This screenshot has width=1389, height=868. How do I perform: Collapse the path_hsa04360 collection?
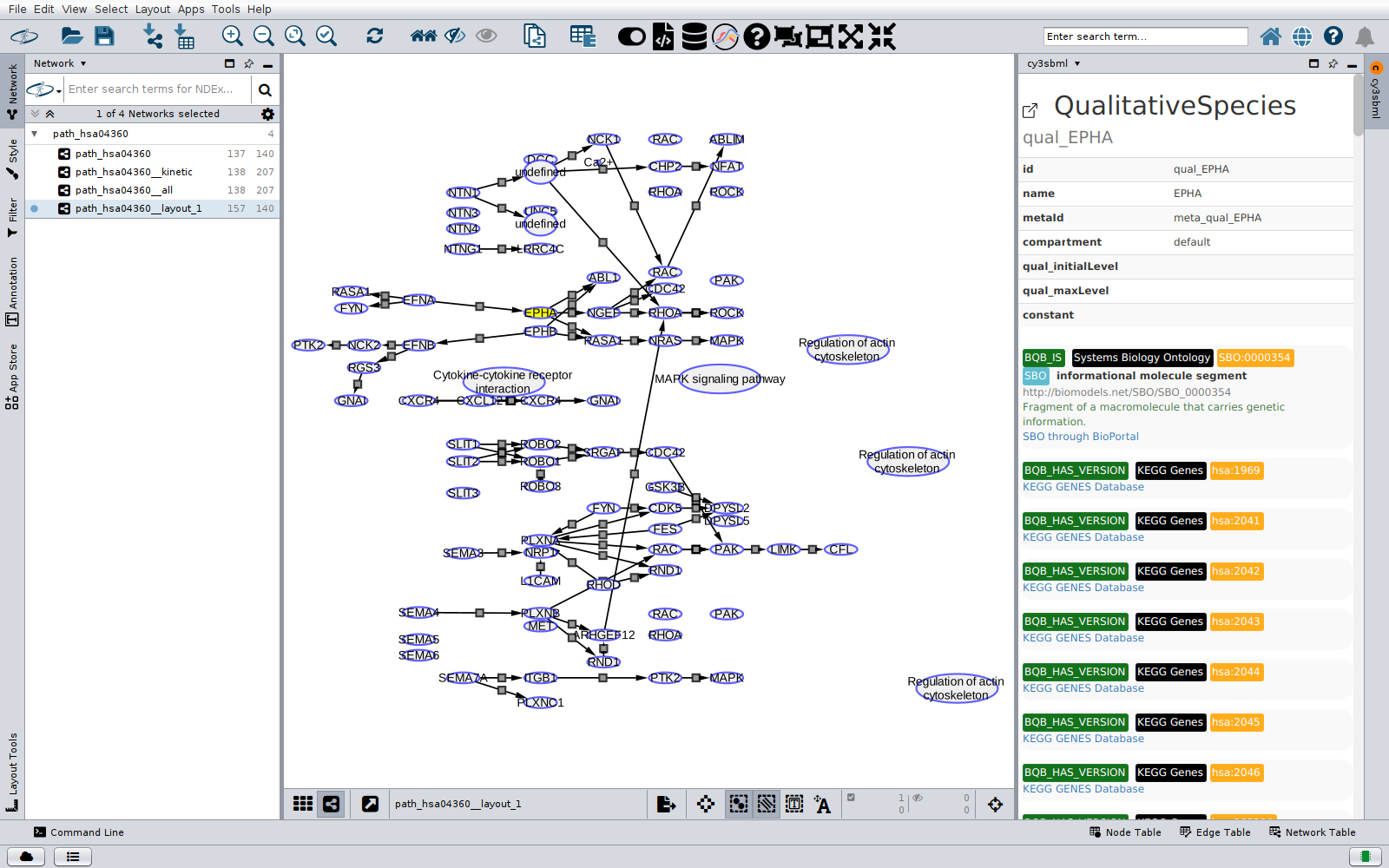click(34, 134)
